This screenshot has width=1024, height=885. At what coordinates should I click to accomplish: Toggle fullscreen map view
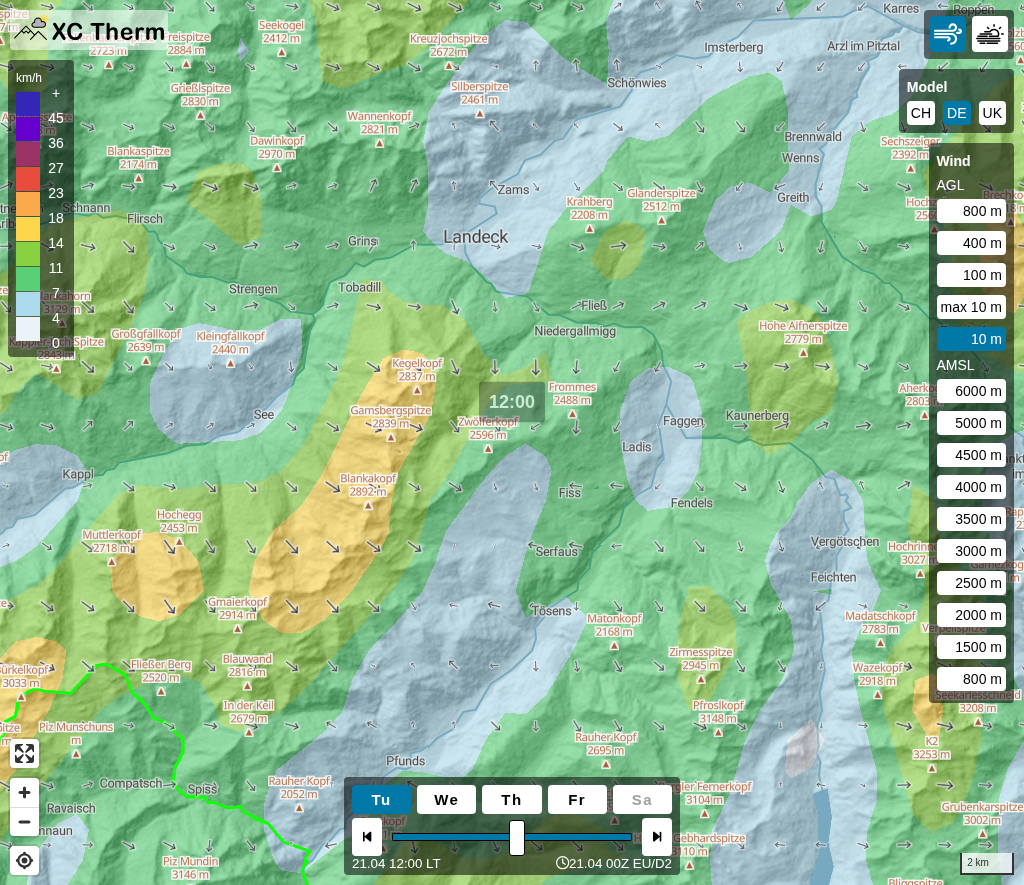coord(25,754)
